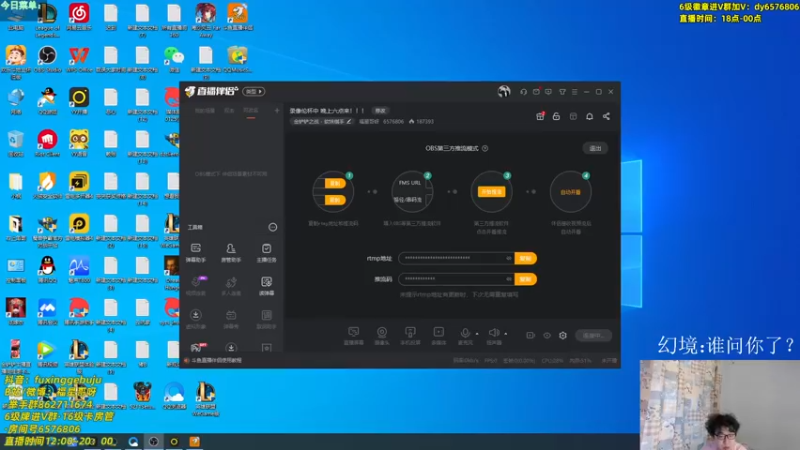This screenshot has height=450, width=800.
Task: Click the help icon next to OBS第三方推流模式
Action: click(485, 148)
